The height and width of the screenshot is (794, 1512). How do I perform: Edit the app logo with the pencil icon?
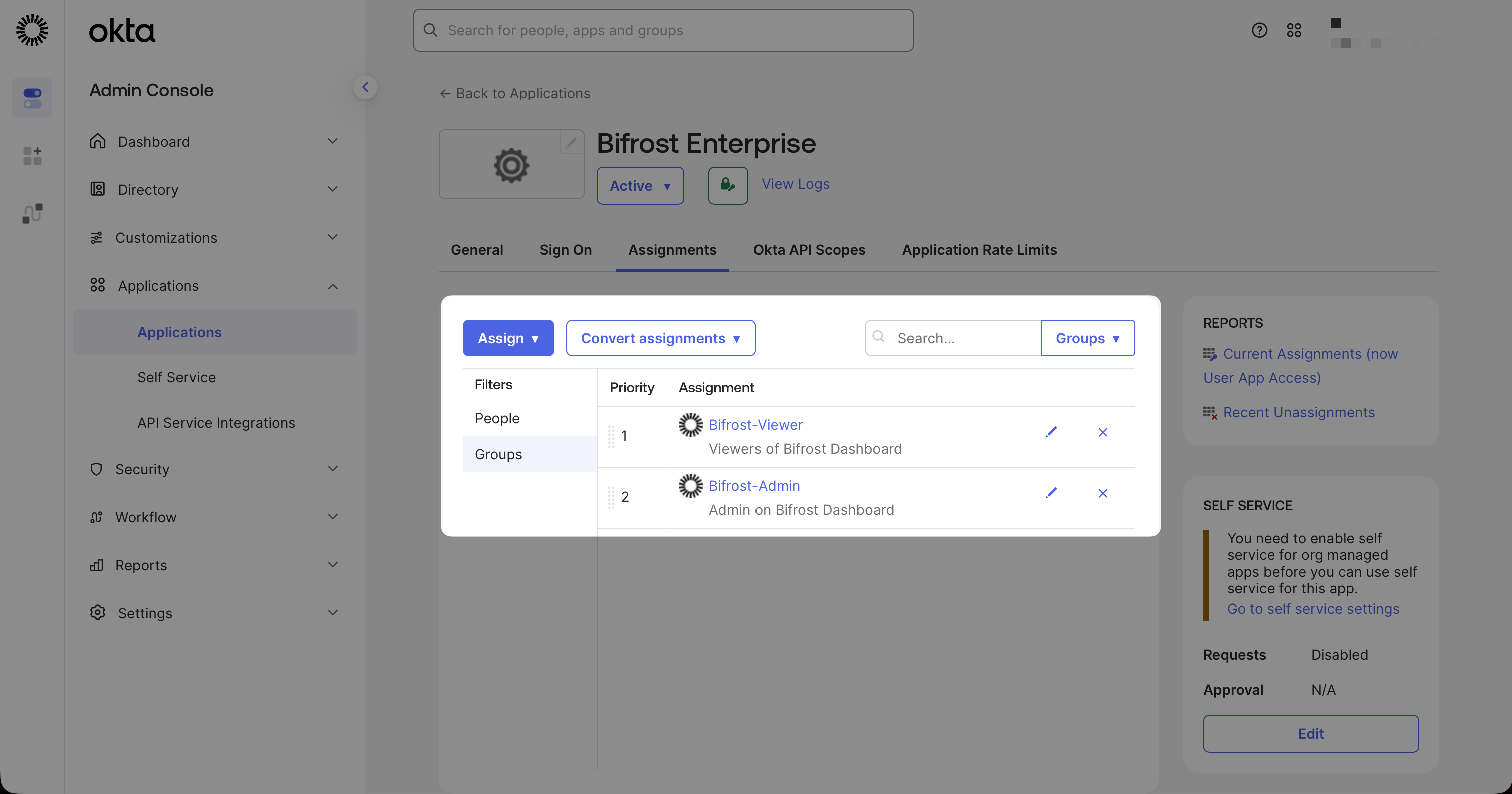(x=571, y=142)
